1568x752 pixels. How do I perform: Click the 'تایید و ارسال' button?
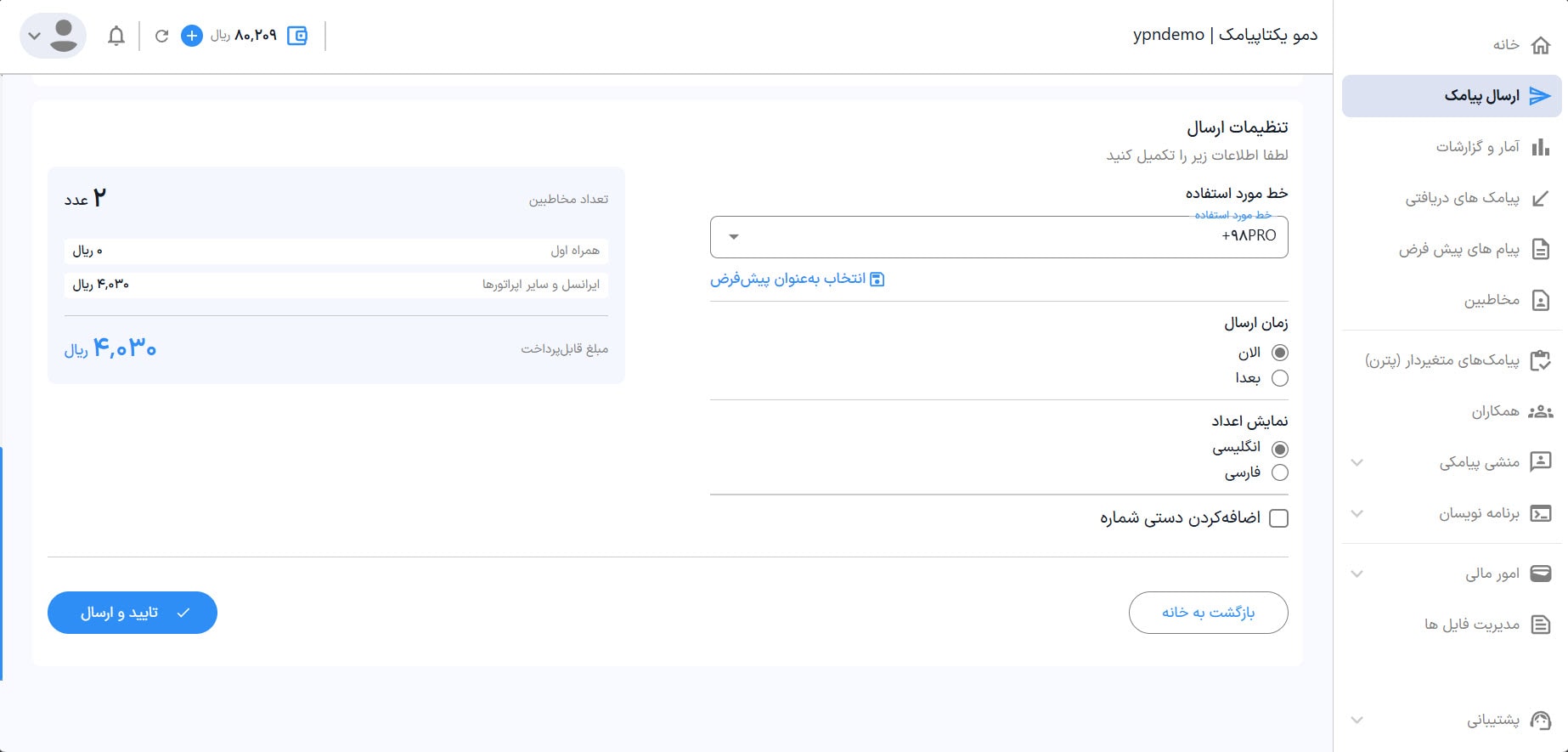(x=133, y=613)
